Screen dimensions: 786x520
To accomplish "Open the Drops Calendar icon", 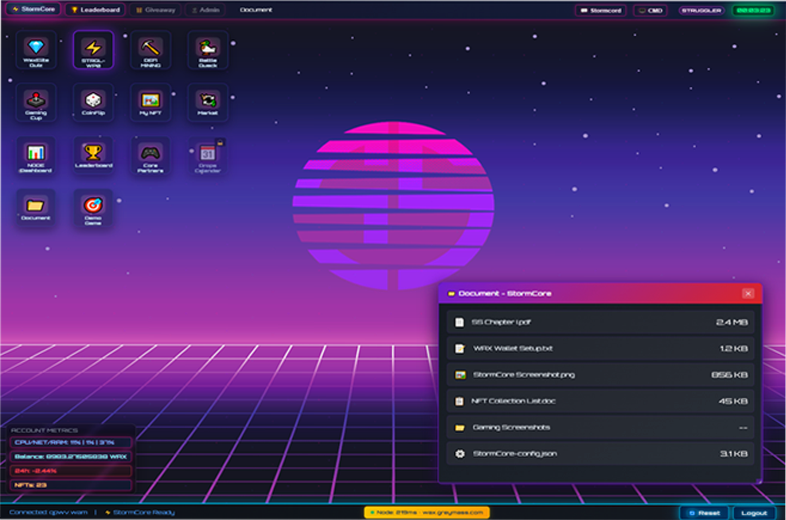I will 208,156.
